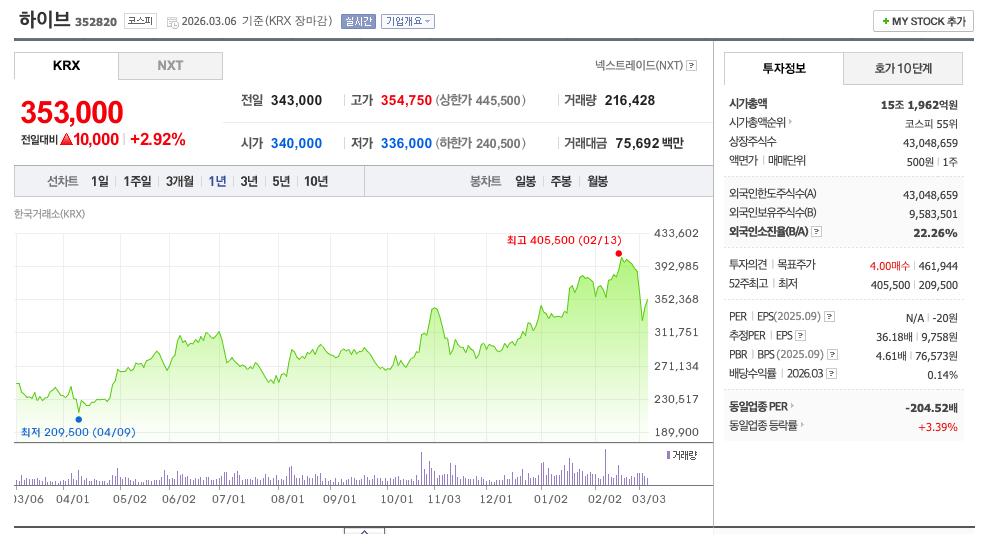Click help icon beside 추정PER EPS
This screenshot has width=990, height=534.
click(x=801, y=336)
